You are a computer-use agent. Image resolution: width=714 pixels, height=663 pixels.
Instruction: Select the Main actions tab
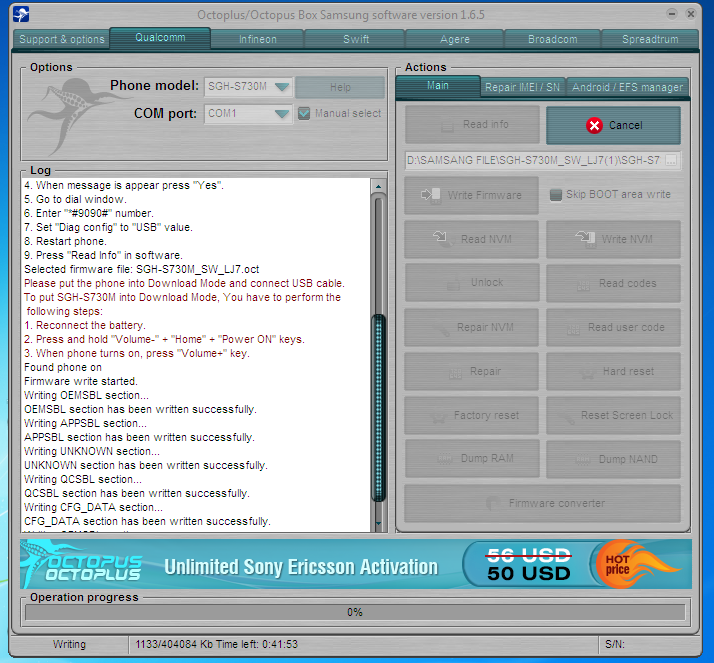(438, 86)
